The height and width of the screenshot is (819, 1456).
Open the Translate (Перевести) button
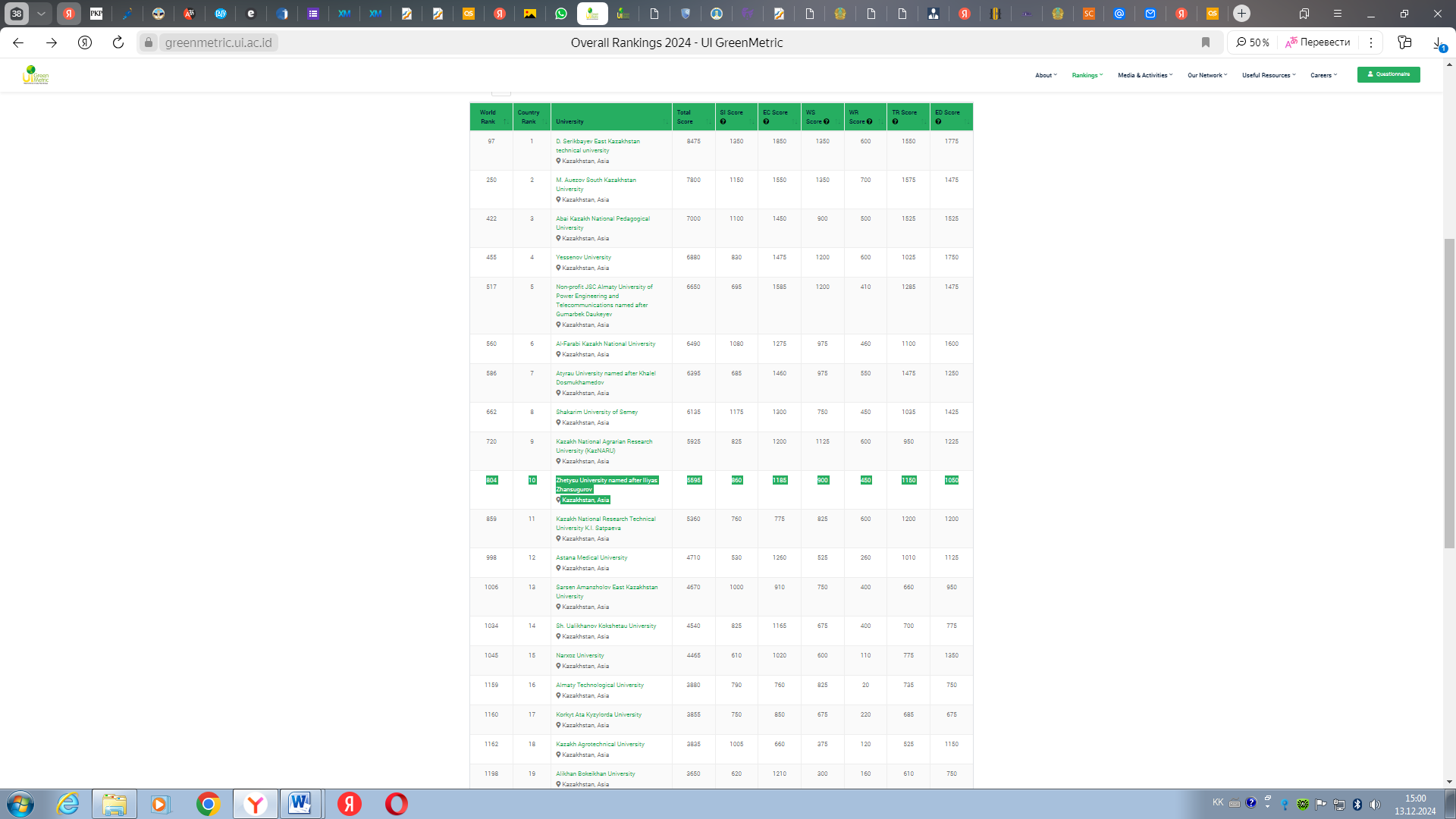1318,42
